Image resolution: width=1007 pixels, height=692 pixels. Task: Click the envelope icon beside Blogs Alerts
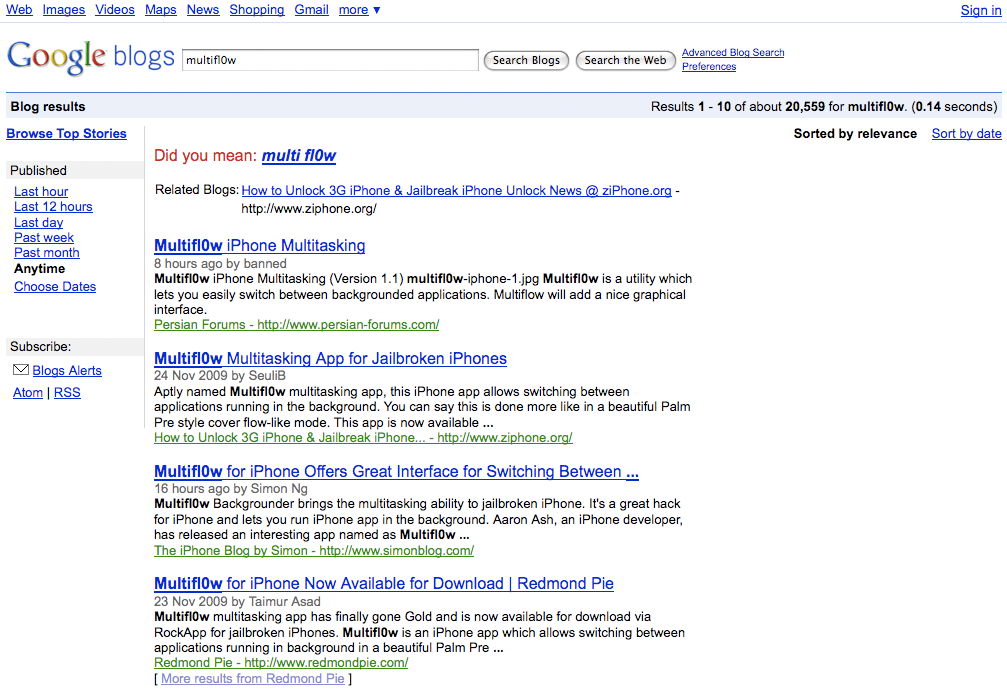pyautogui.click(x=21, y=370)
